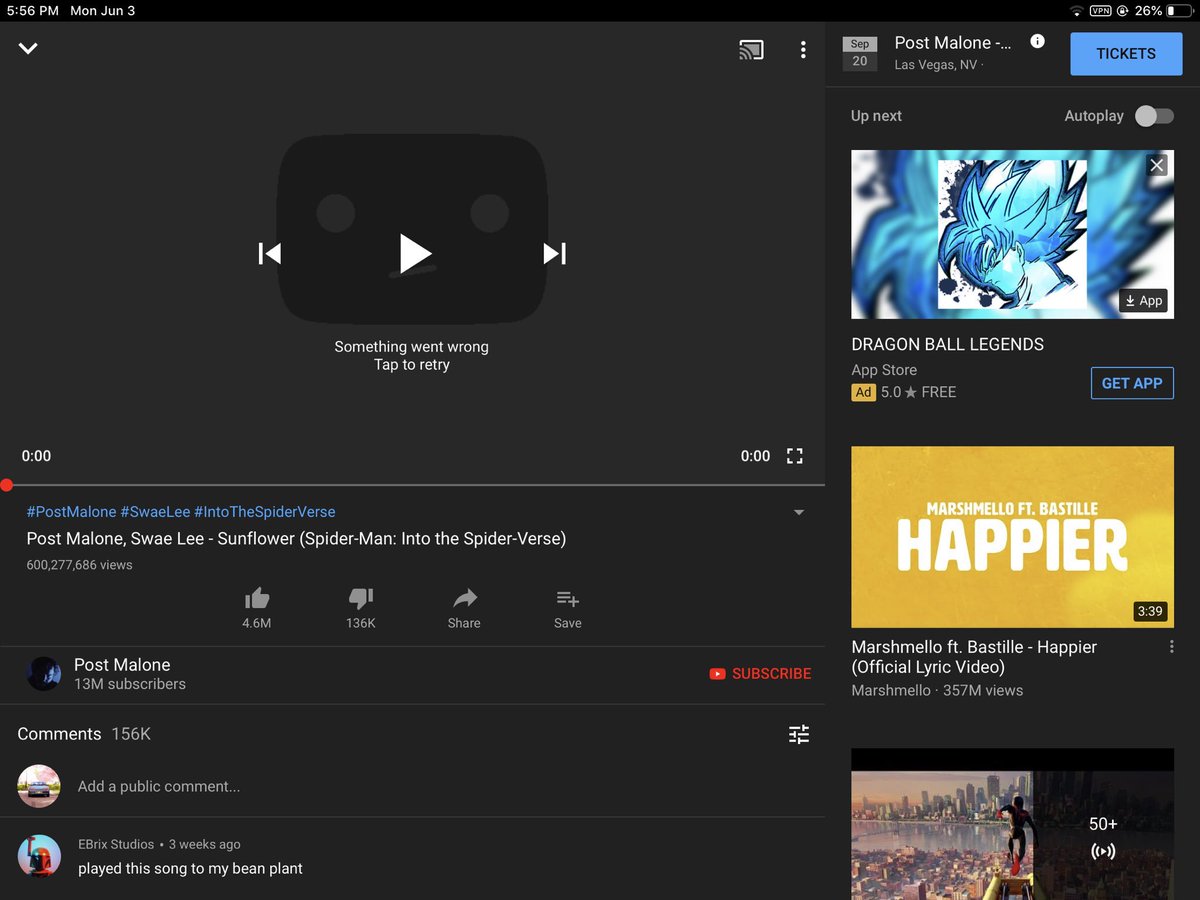
Task: Skip to the next video
Action: pyautogui.click(x=555, y=254)
